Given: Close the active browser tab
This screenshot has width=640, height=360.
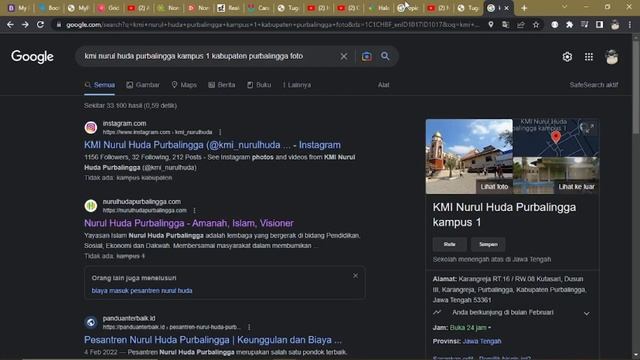Looking at the screenshot, I should coord(507,8).
